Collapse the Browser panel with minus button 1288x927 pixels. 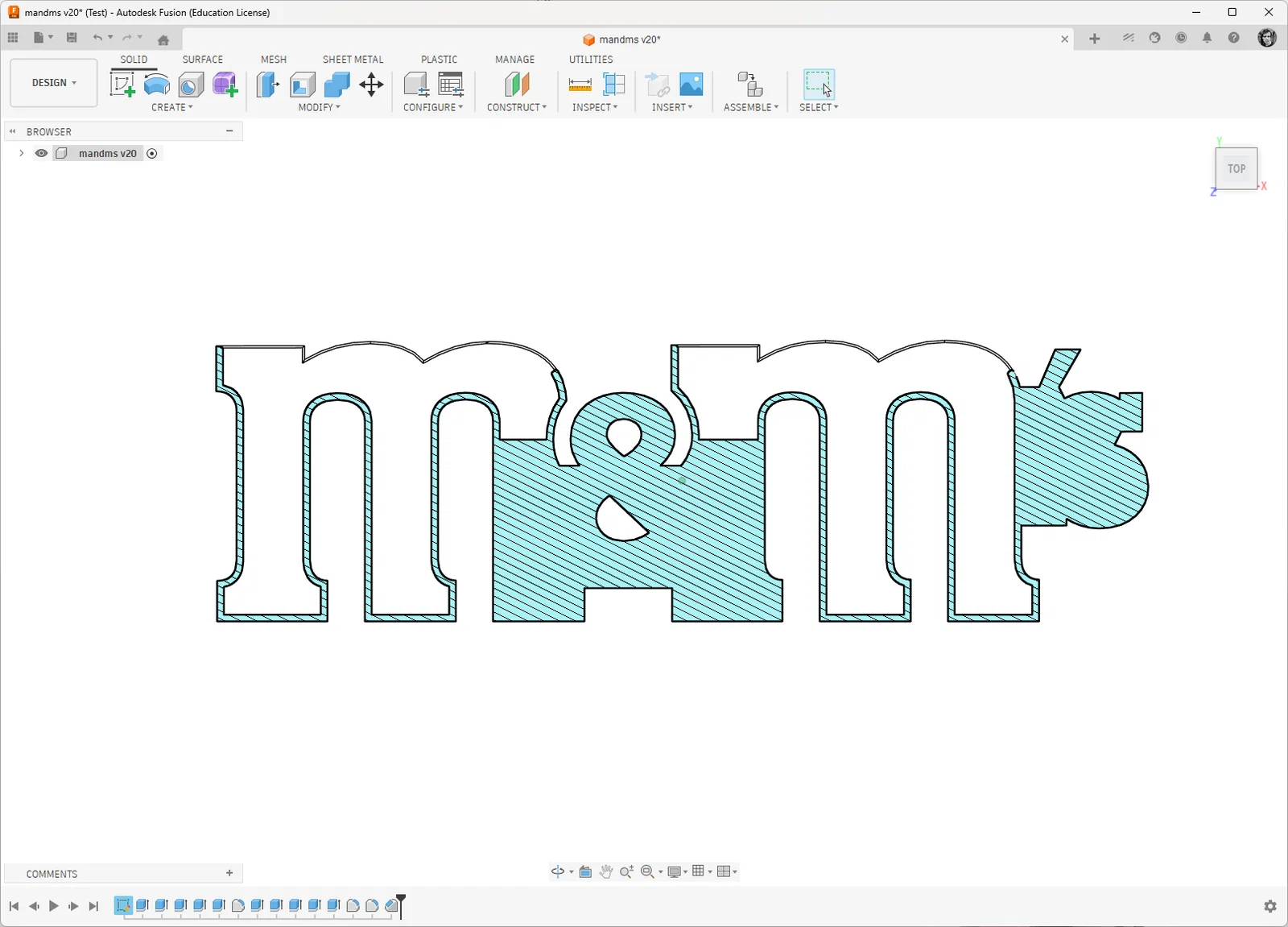coord(229,130)
